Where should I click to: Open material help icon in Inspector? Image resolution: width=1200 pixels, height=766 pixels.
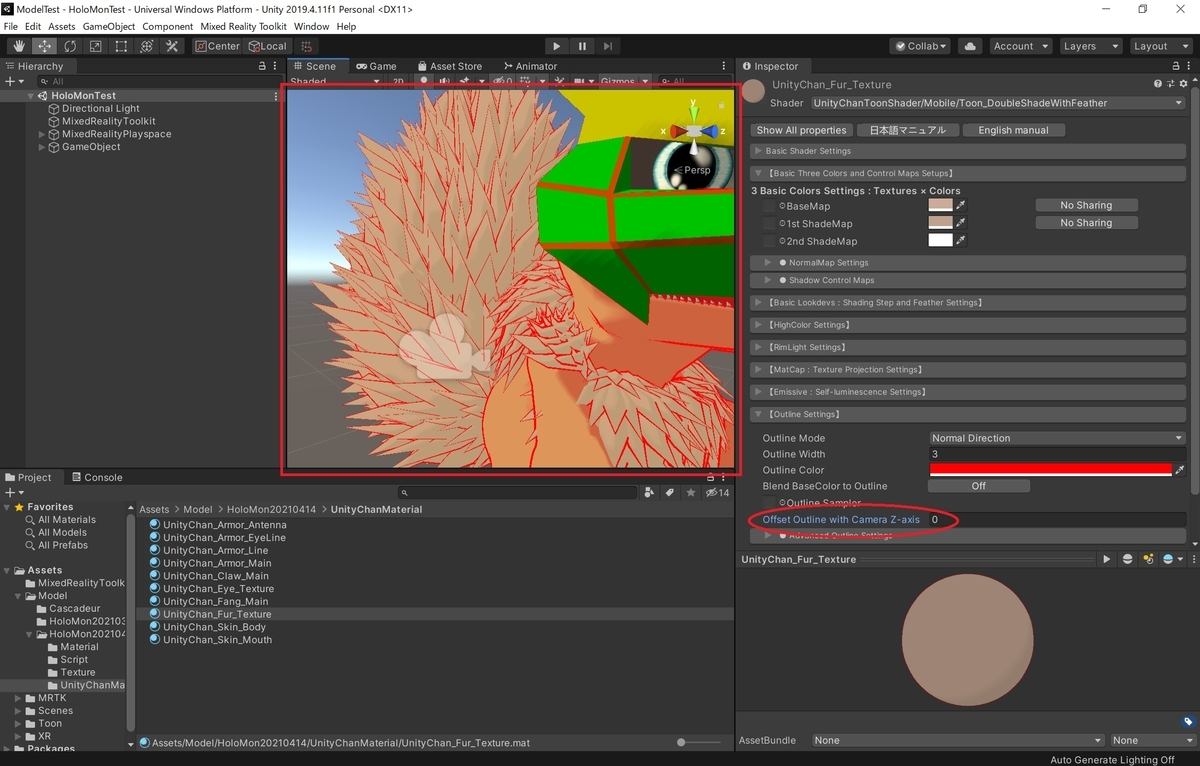[1158, 84]
